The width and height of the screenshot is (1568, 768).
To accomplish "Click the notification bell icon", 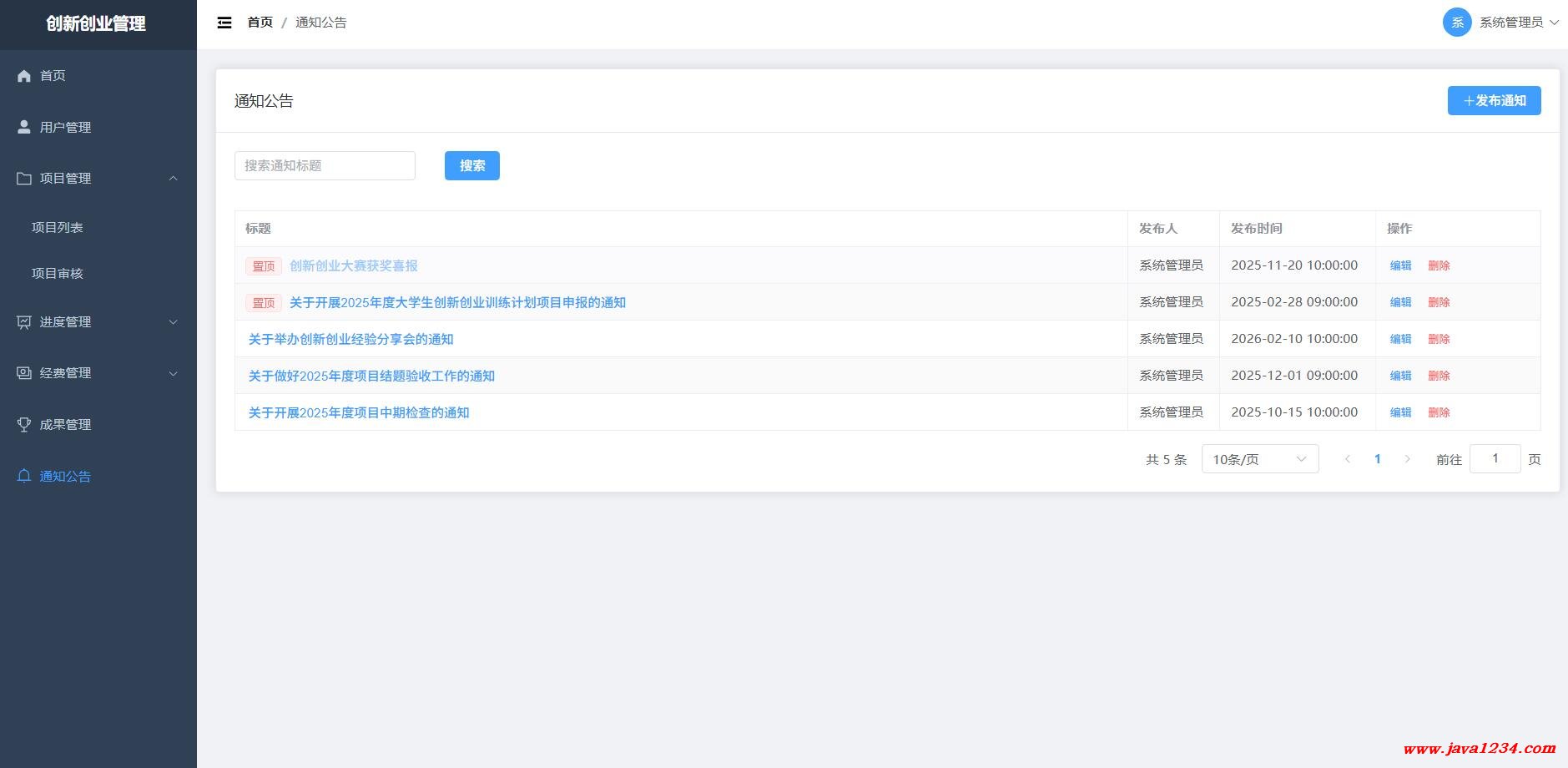I will 24,476.
